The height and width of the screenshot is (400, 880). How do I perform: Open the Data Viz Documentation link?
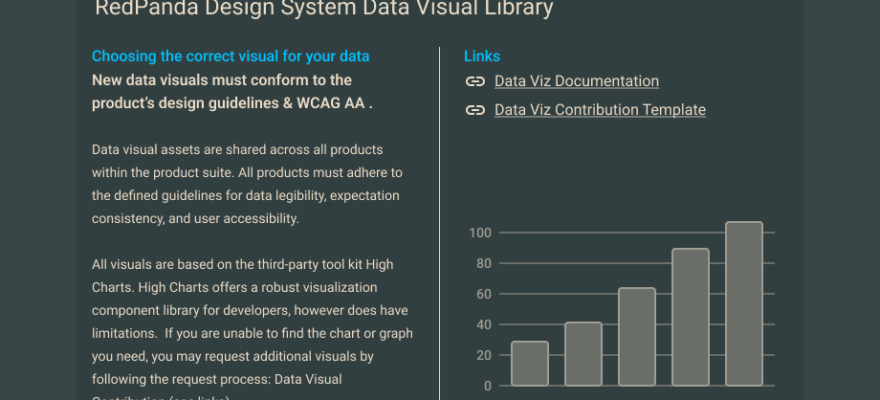pyautogui.click(x=576, y=82)
